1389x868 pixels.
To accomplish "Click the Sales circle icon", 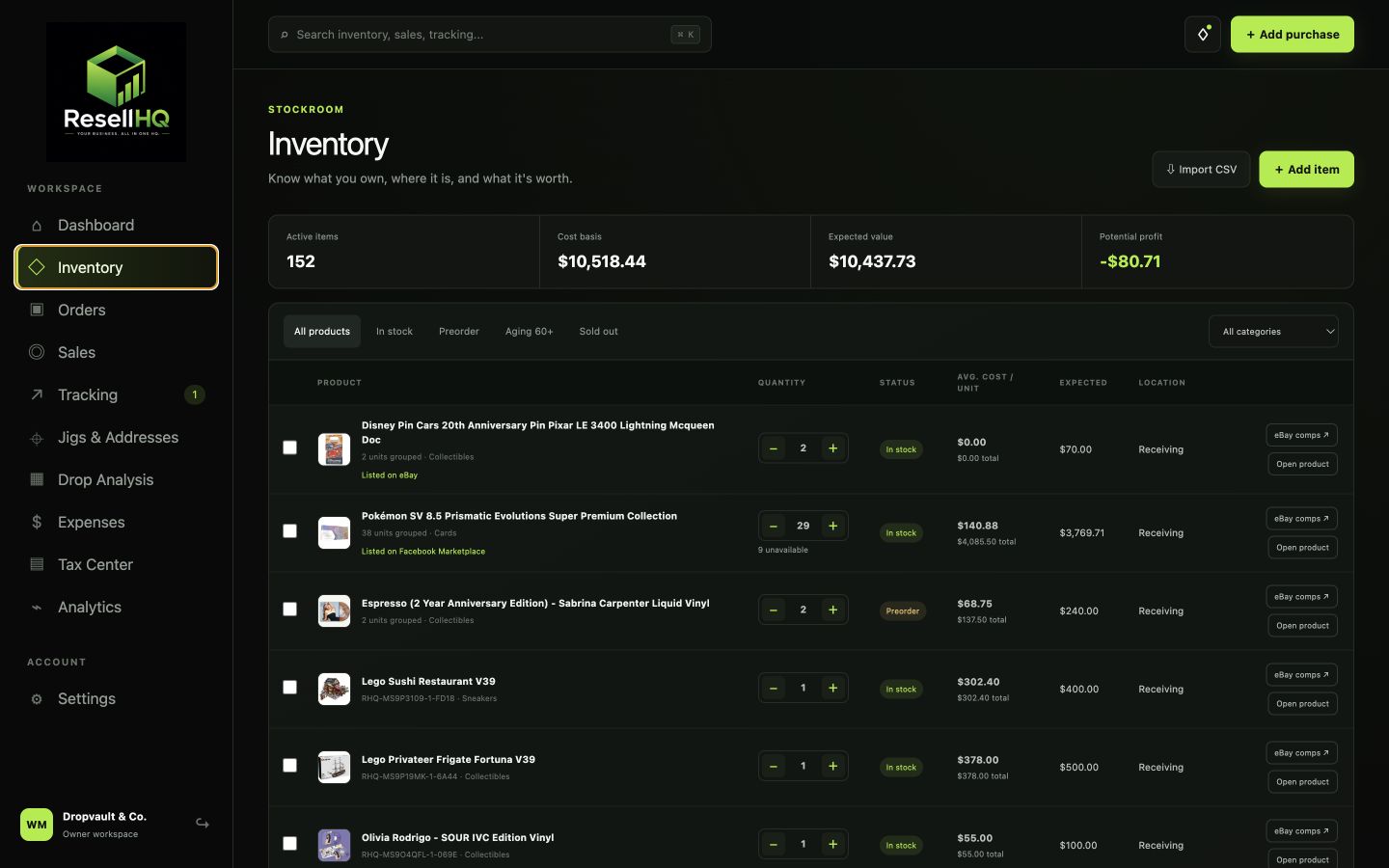I will click(37, 352).
